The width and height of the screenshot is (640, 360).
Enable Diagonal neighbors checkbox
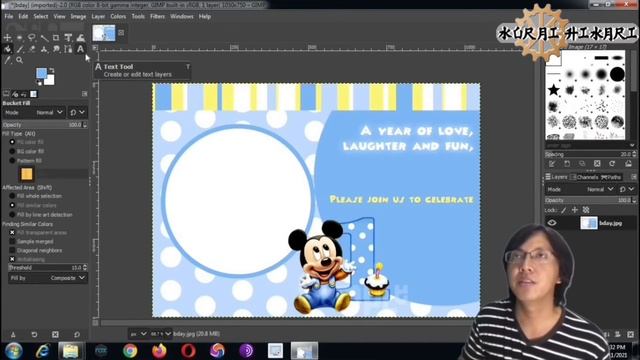point(12,250)
